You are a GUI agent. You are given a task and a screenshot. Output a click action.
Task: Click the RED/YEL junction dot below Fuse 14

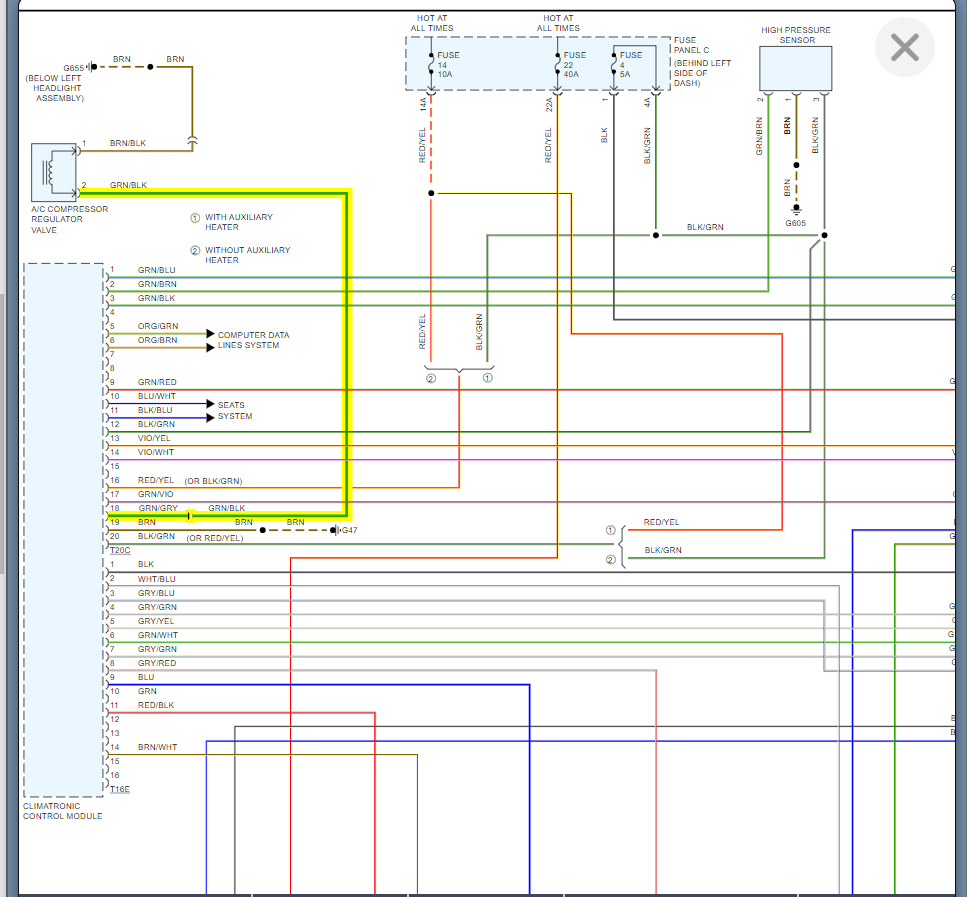point(431,193)
